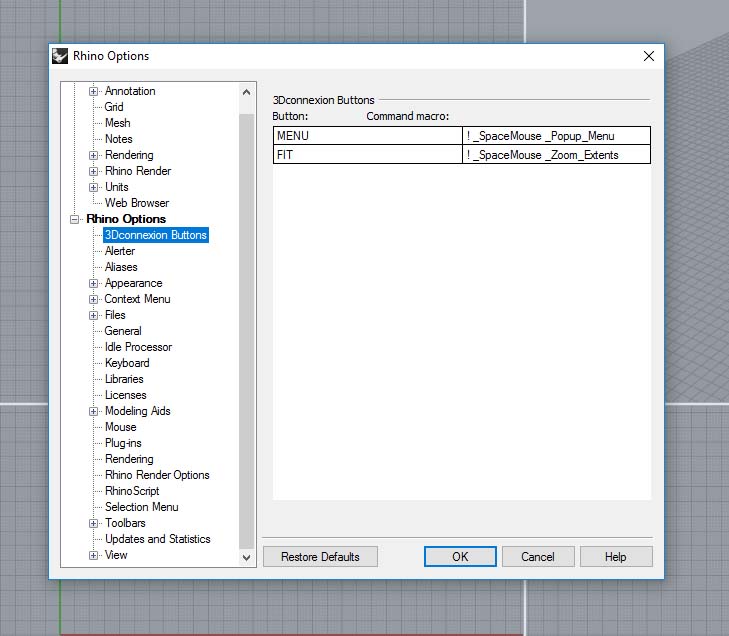Select Toolbars in the tree

tap(125, 523)
